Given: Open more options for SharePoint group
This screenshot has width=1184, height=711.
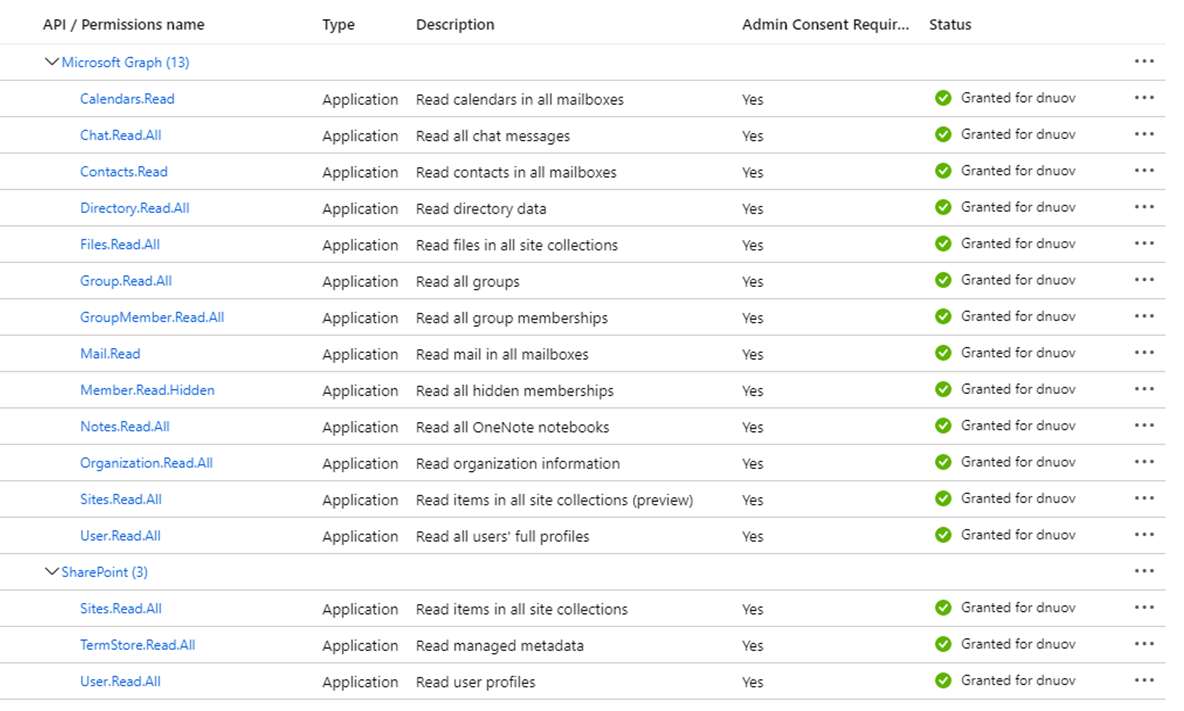Looking at the screenshot, I should point(1144,571).
